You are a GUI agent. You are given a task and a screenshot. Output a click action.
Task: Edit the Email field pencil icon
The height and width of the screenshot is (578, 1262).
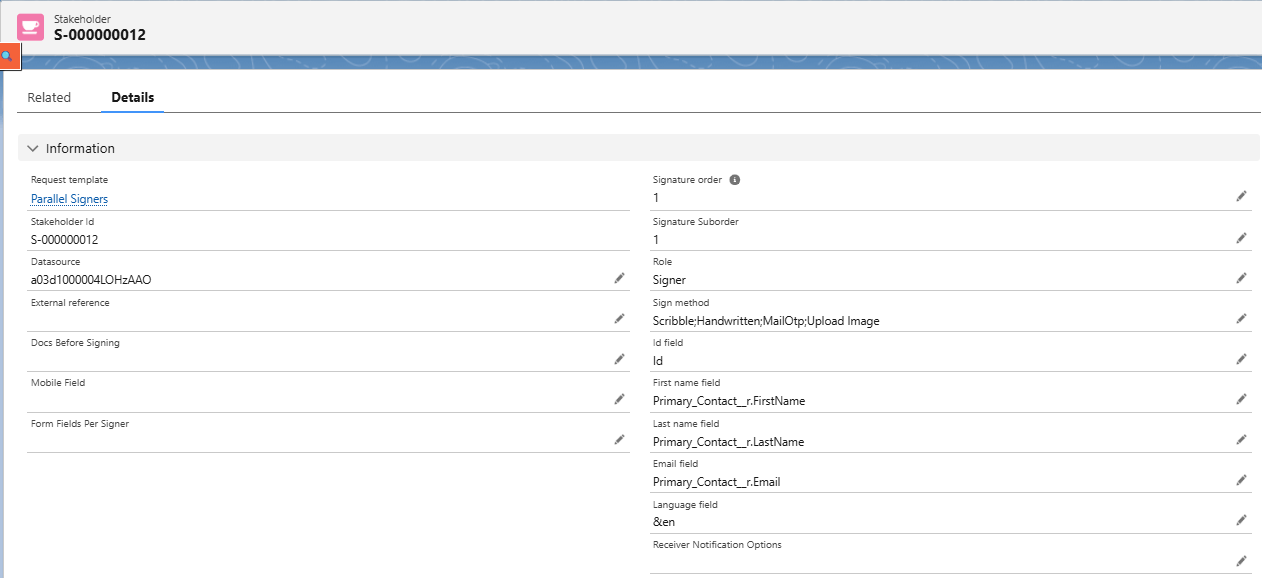pyautogui.click(x=1241, y=480)
